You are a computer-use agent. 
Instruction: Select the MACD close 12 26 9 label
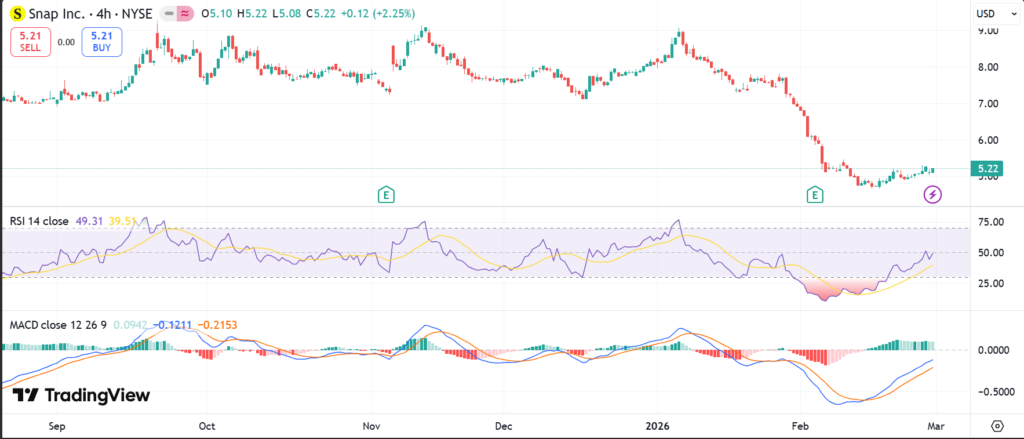click(58, 325)
